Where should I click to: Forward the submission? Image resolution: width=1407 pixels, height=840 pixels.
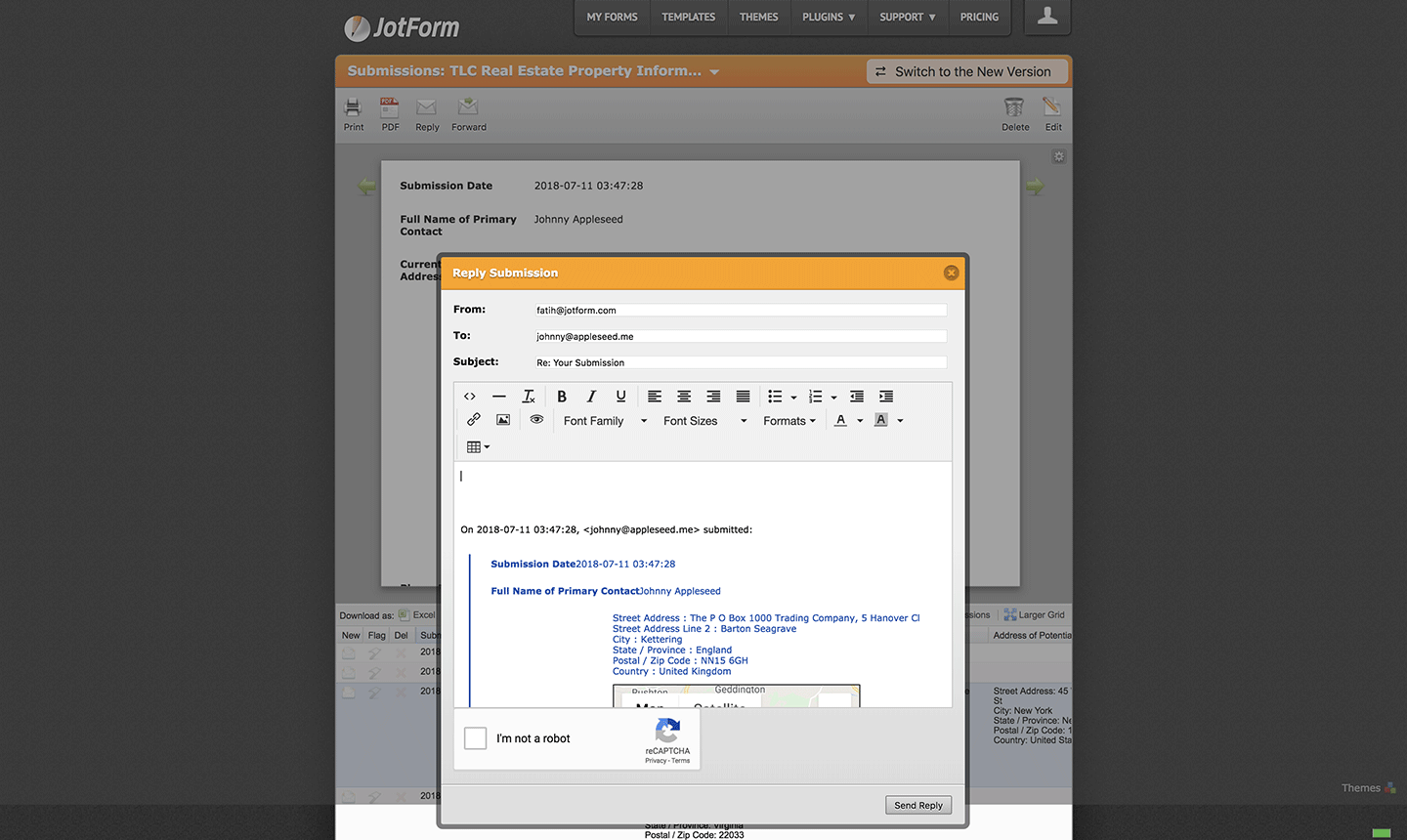coord(469,114)
